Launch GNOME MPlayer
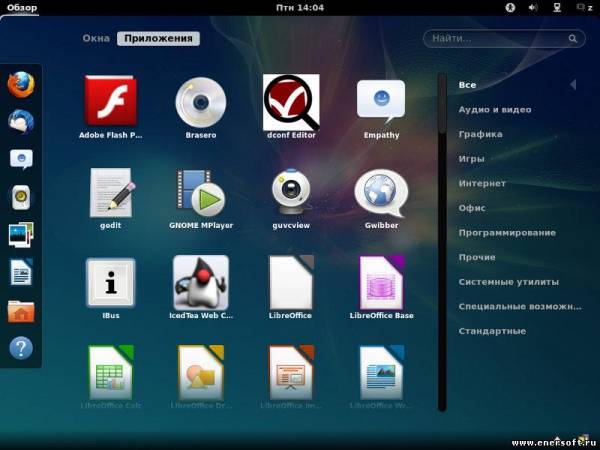This screenshot has width=600, height=450. tap(201, 192)
